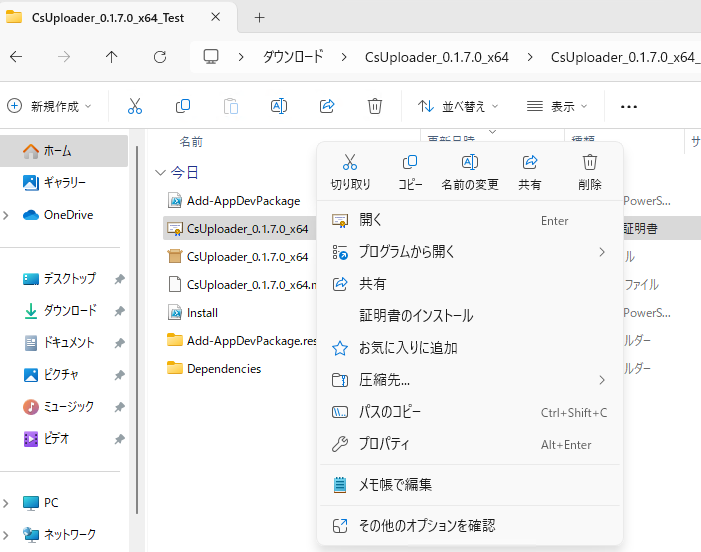The height and width of the screenshot is (552, 701).
Task: Click 共有 icon at the top of the context menu
Action: (x=530, y=173)
